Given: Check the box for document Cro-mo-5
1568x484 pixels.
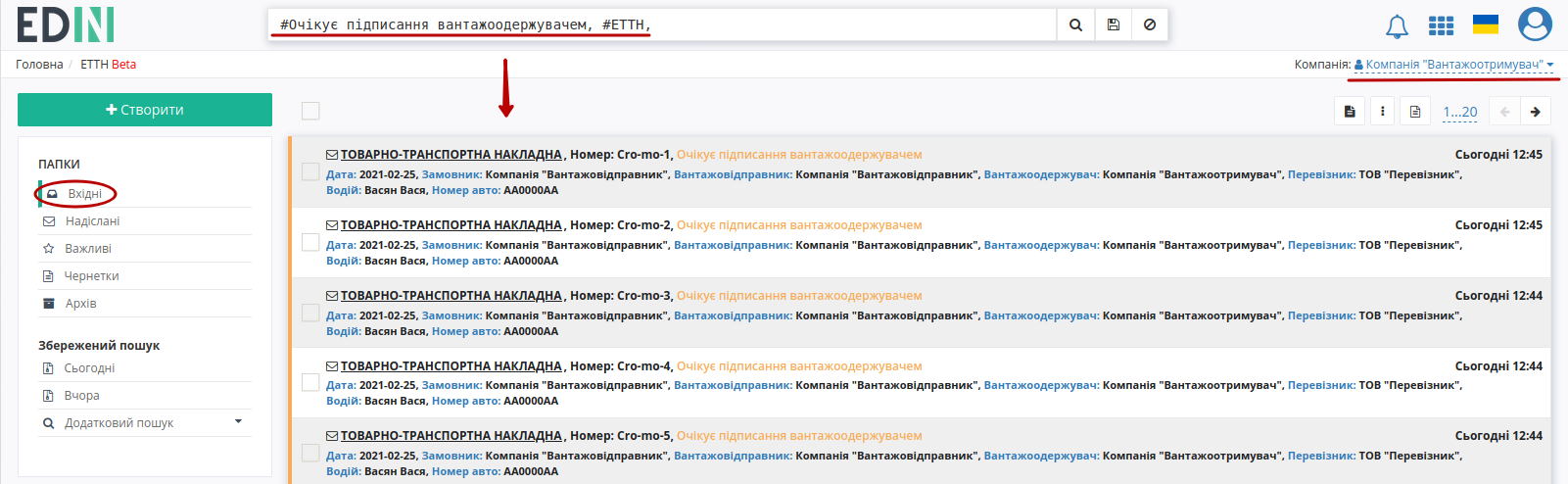Looking at the screenshot, I should coord(310,453).
